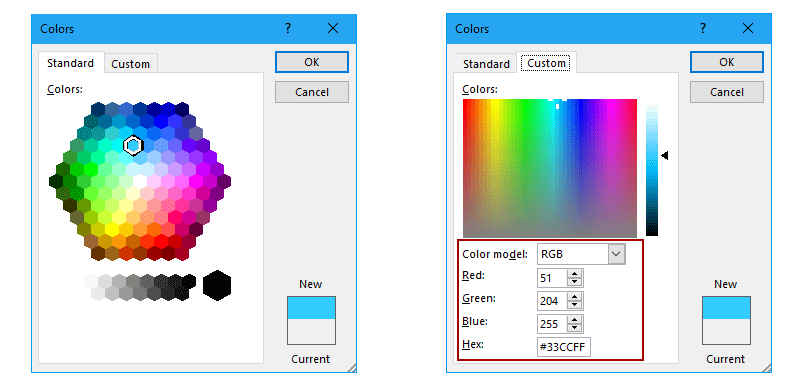This screenshot has height=386, width=800.
Task: Select the highlighted light blue hexagon
Action: pos(133,145)
